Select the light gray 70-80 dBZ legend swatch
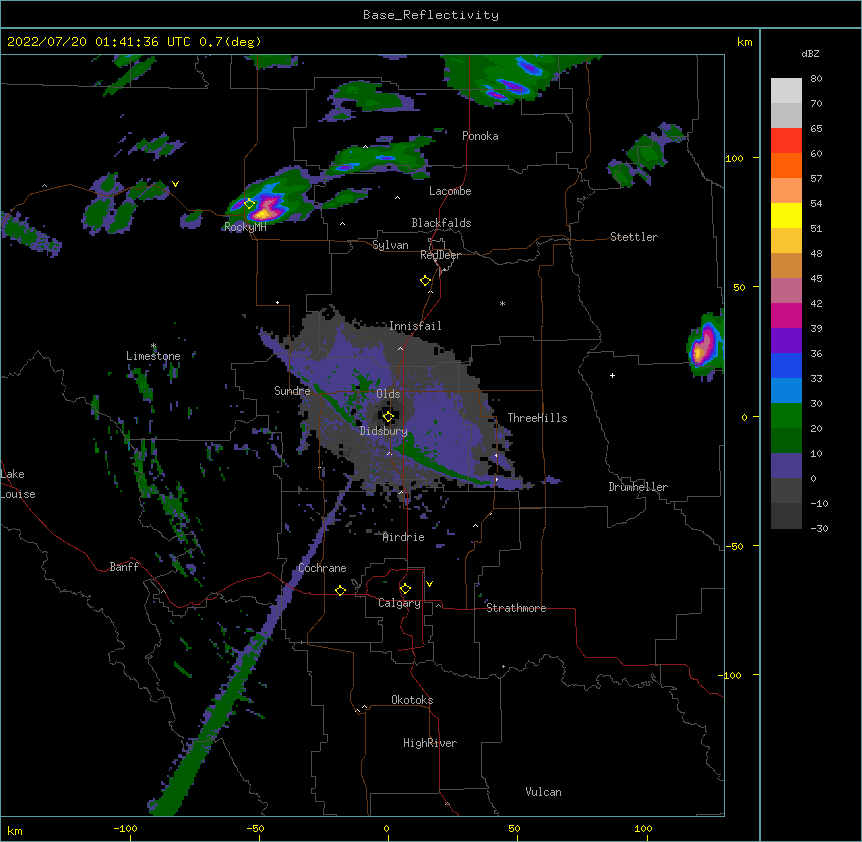The height and width of the screenshot is (842, 862). [x=786, y=91]
